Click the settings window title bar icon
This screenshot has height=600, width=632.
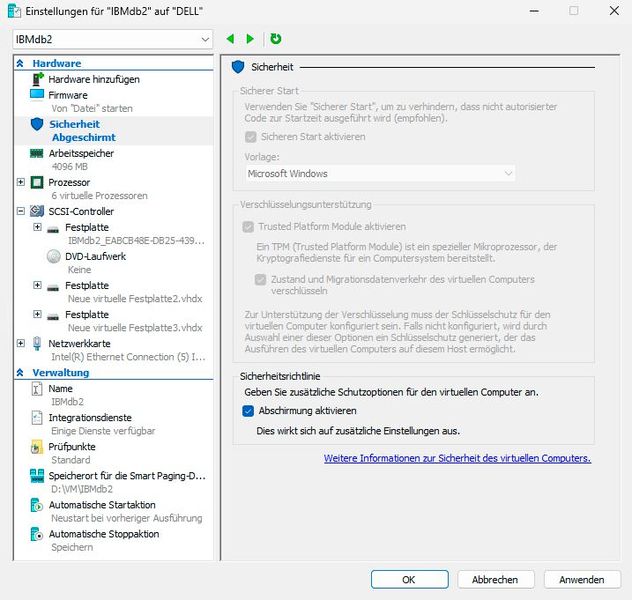pos(14,11)
